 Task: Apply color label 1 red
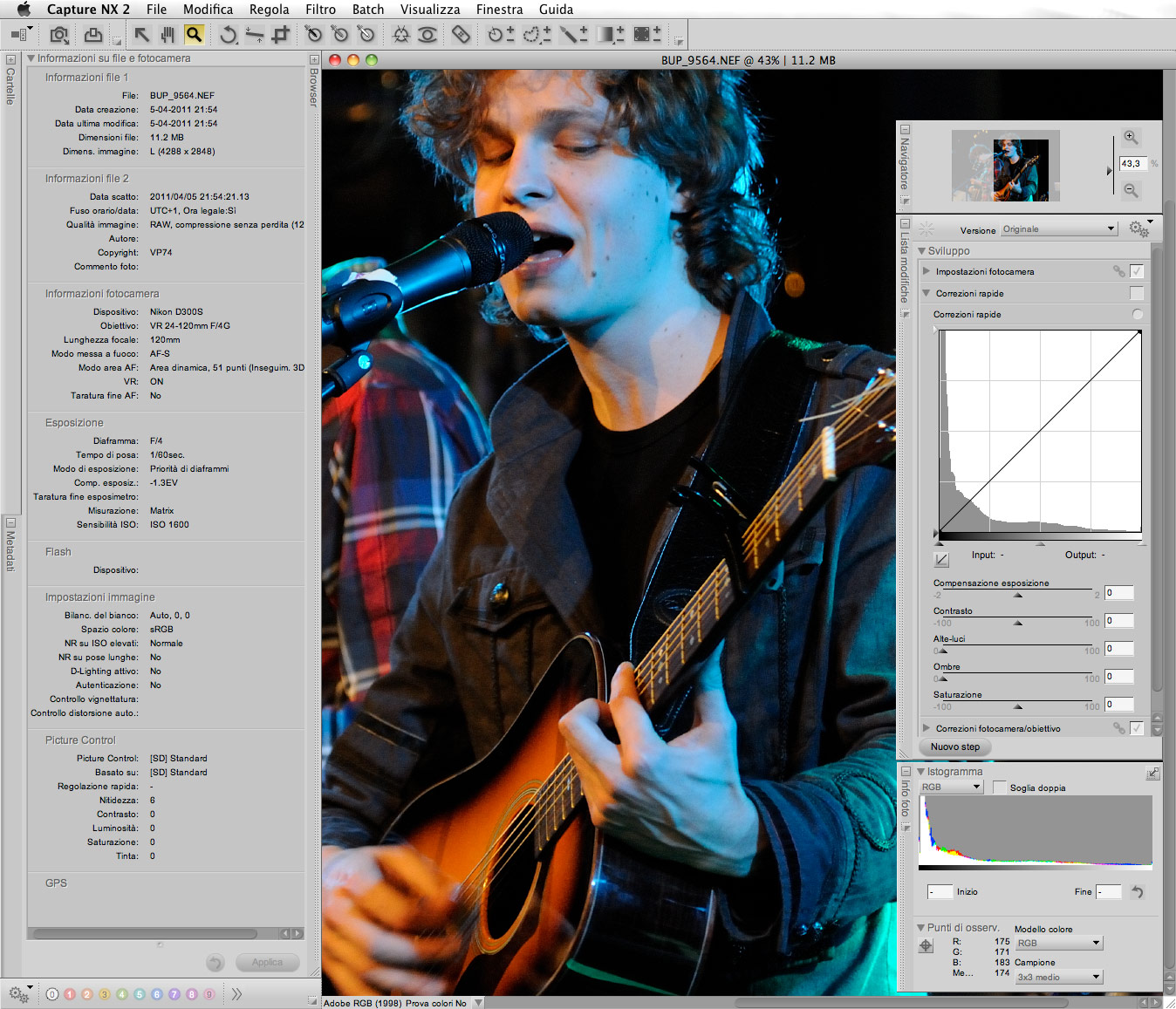[x=70, y=994]
